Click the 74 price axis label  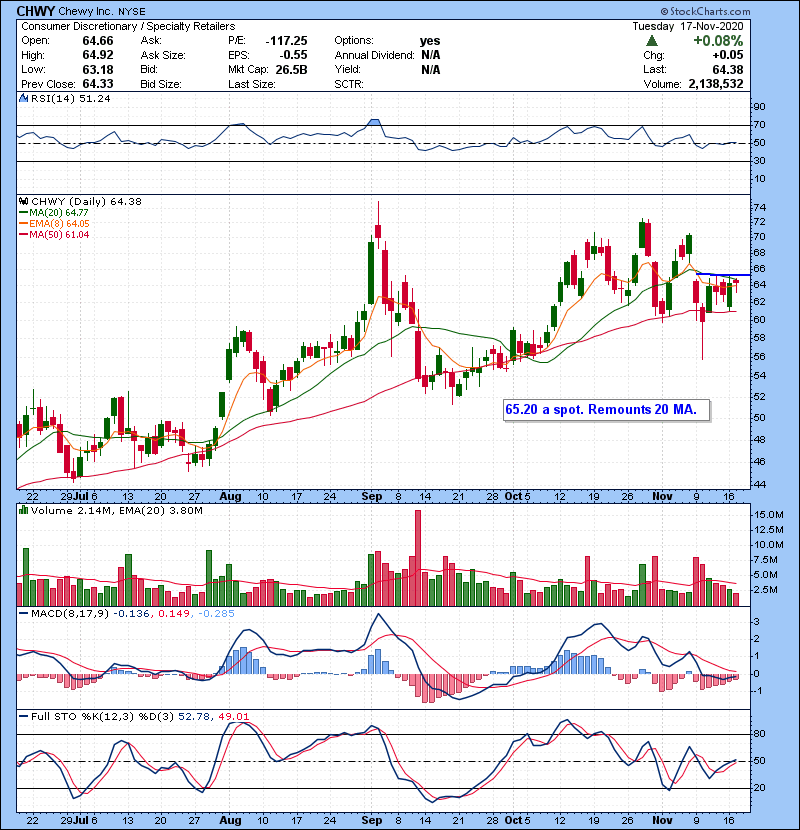coord(759,207)
